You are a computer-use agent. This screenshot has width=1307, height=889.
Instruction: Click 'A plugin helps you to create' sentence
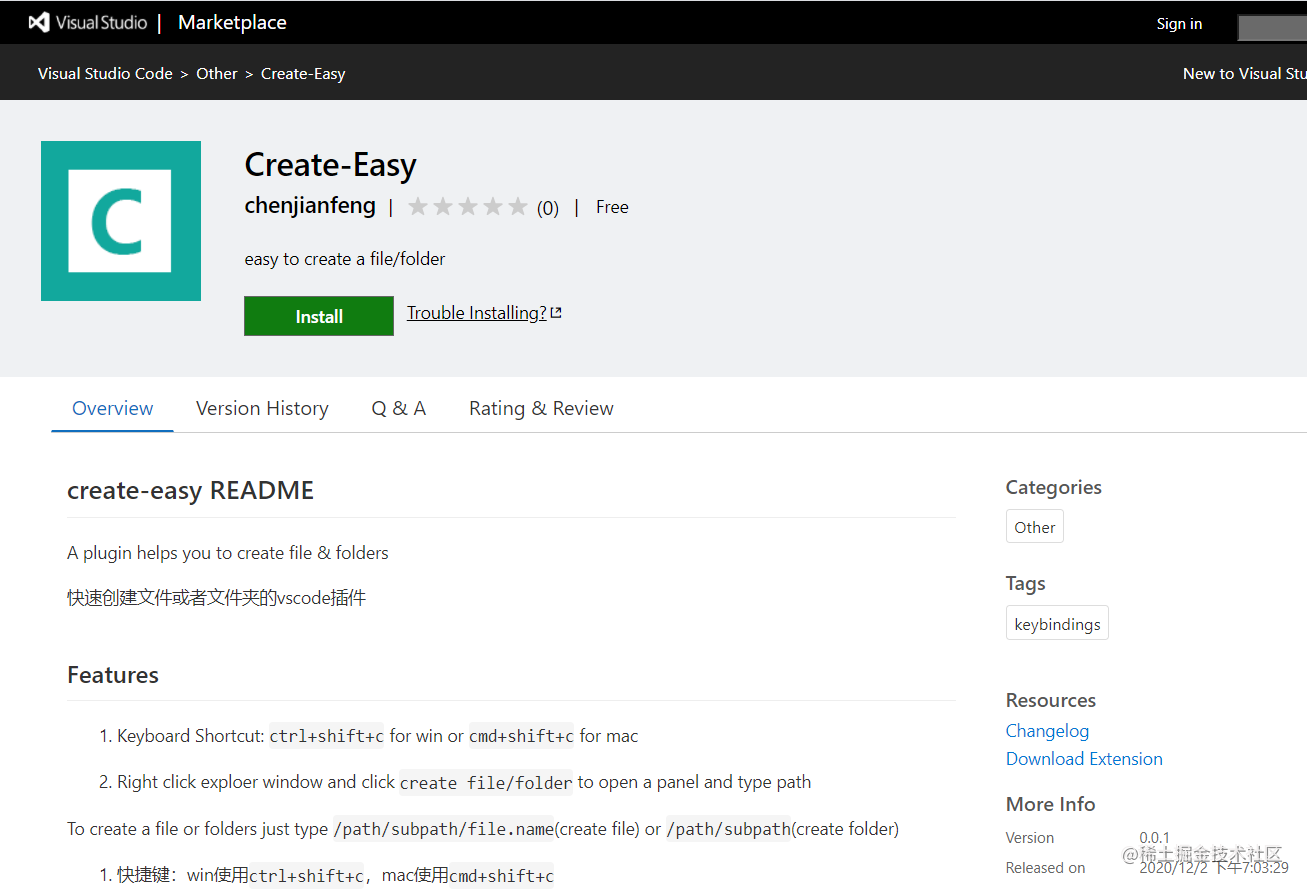click(228, 553)
